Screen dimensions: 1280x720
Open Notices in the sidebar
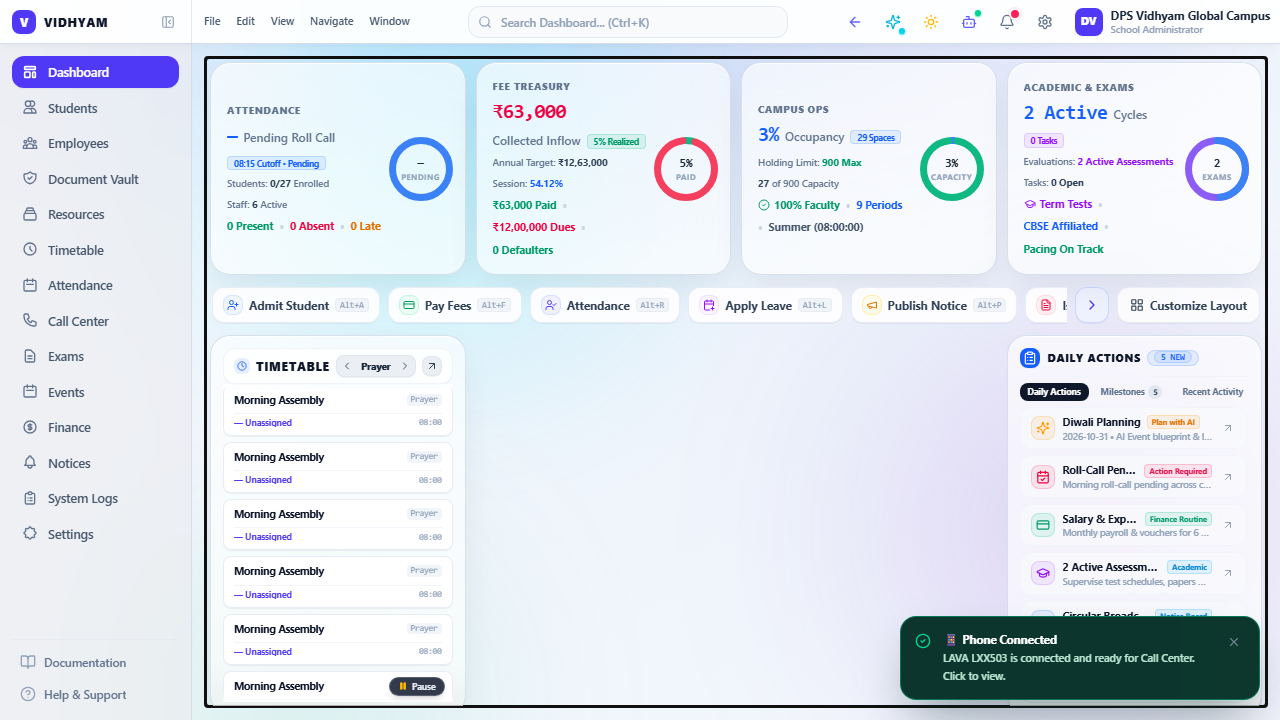95,463
